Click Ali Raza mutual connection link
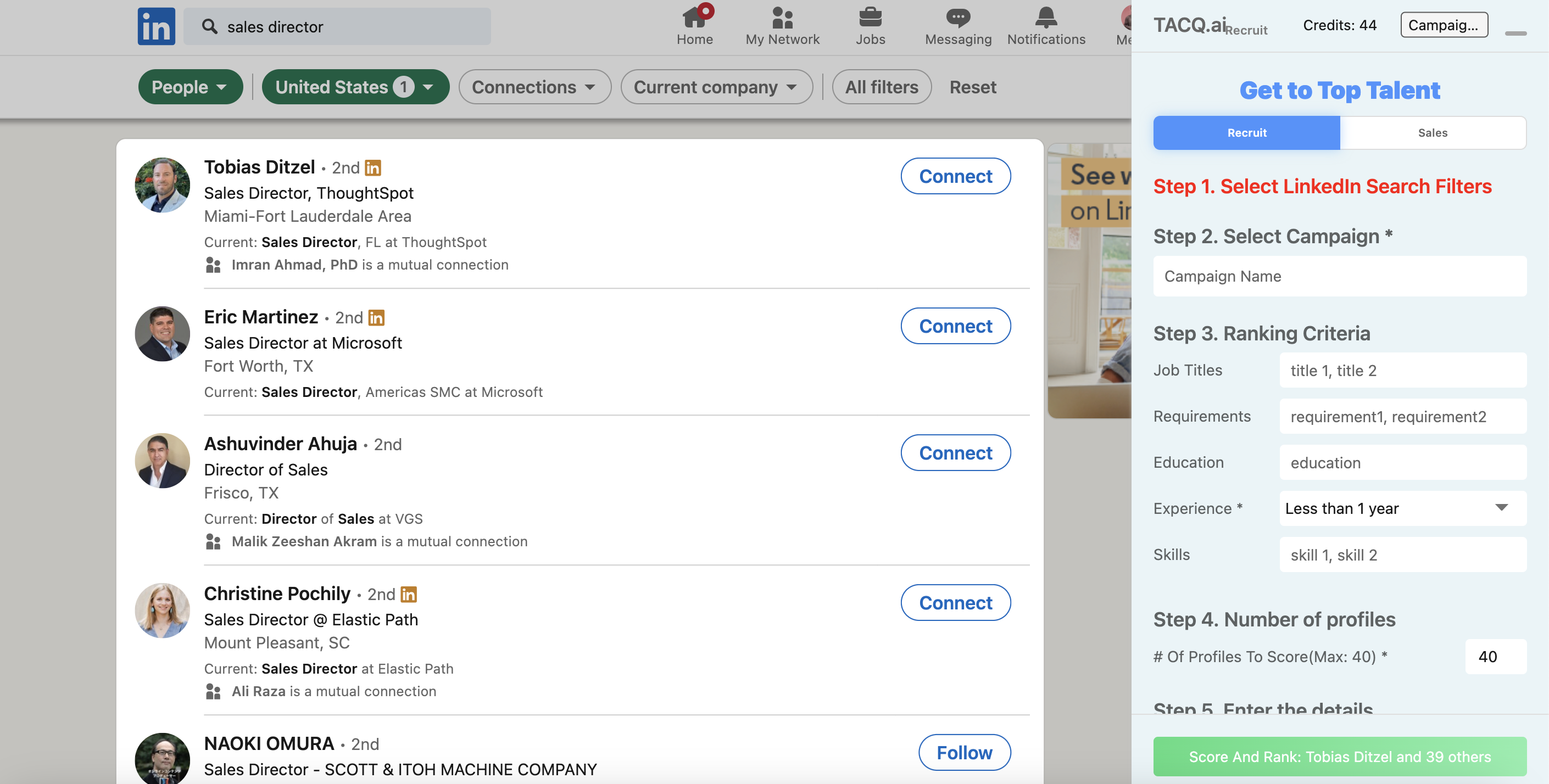This screenshot has width=1549, height=784. coord(259,691)
